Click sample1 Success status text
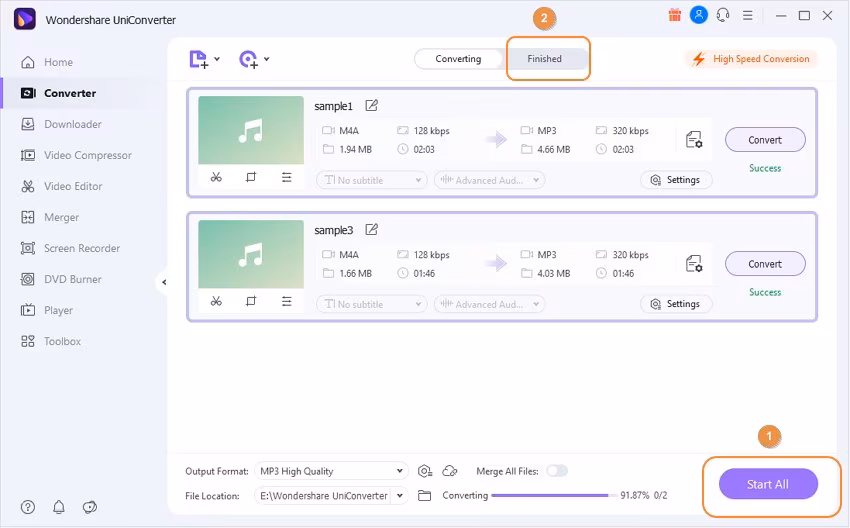 tap(765, 168)
